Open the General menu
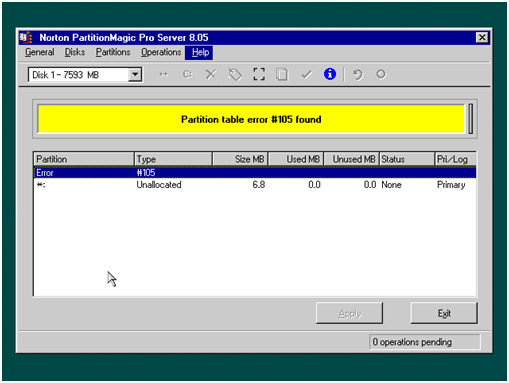 click(40, 52)
